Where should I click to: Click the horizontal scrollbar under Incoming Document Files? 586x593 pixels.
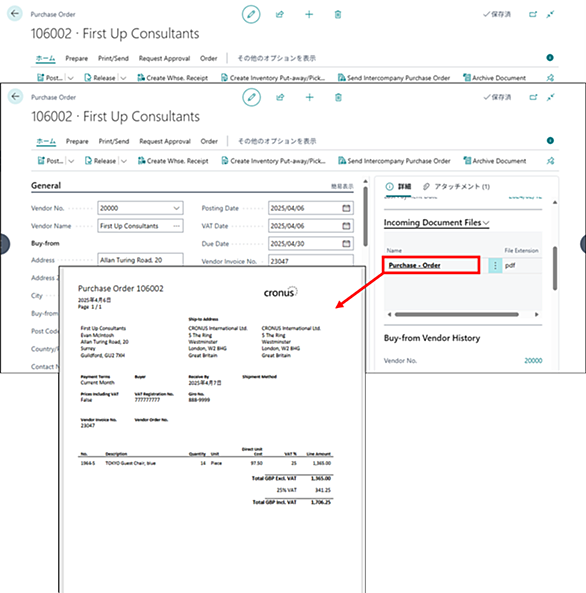click(x=457, y=314)
